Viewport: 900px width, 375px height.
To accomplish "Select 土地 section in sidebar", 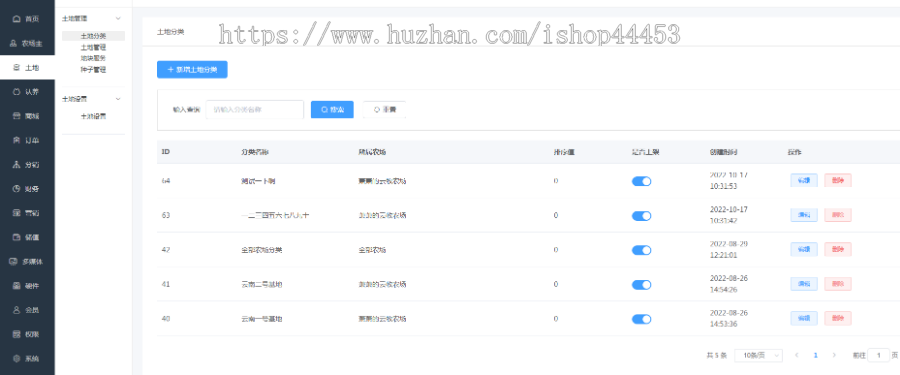I will coord(27,68).
